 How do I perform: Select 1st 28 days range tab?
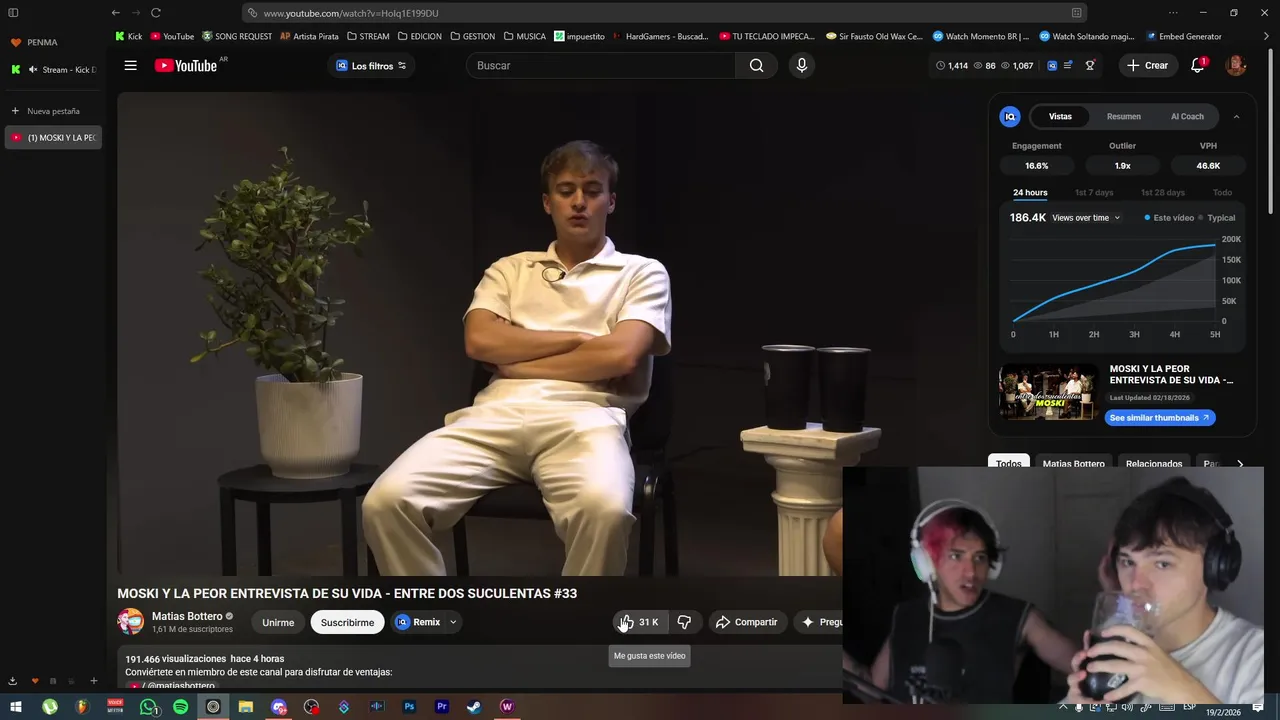(x=1162, y=193)
